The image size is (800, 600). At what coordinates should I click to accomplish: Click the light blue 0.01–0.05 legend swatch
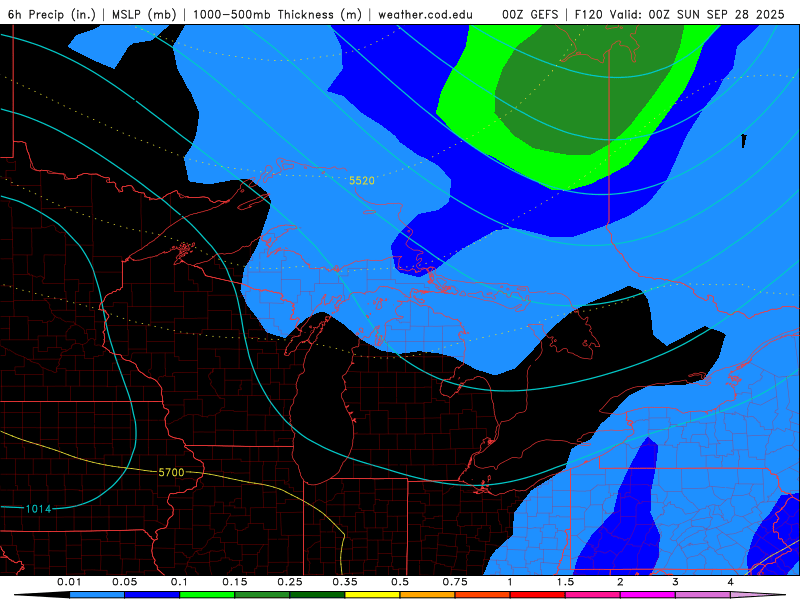pos(97,595)
